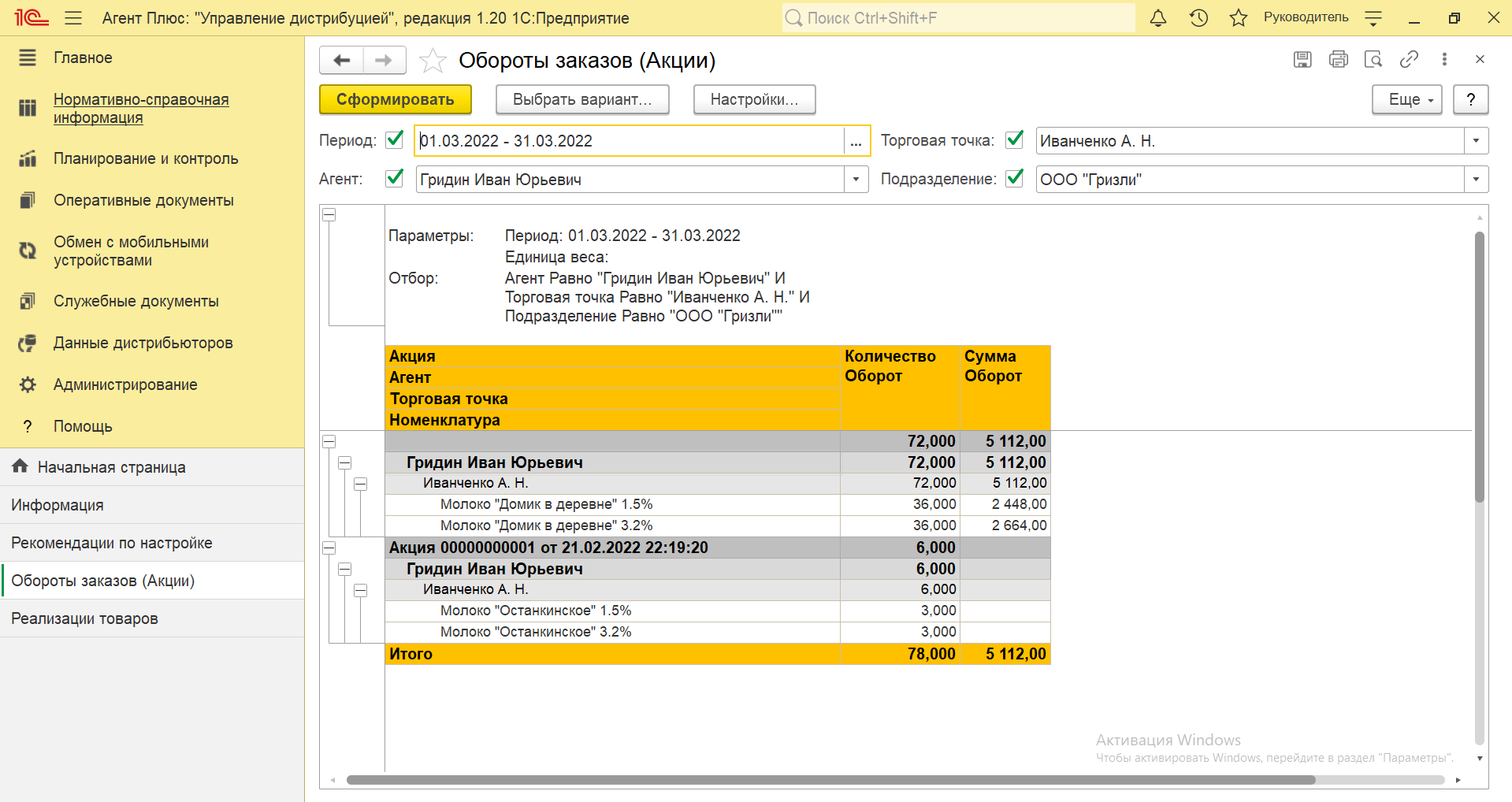Collapse the first 72,000 total group
This screenshot has width=1512, height=802.
[329, 441]
